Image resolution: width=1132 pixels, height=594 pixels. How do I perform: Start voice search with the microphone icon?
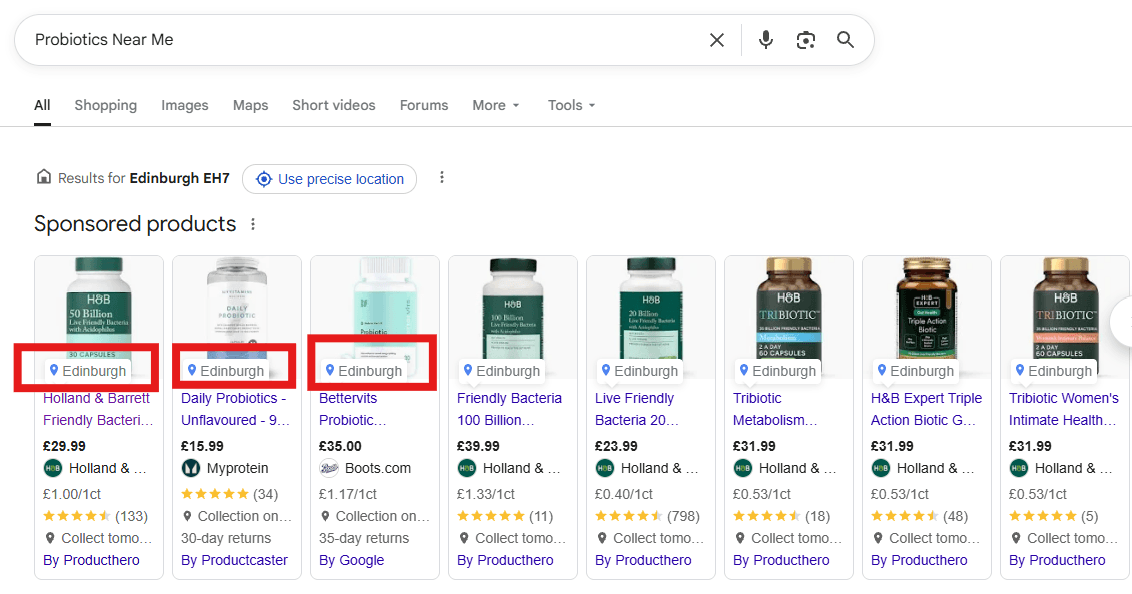(765, 40)
